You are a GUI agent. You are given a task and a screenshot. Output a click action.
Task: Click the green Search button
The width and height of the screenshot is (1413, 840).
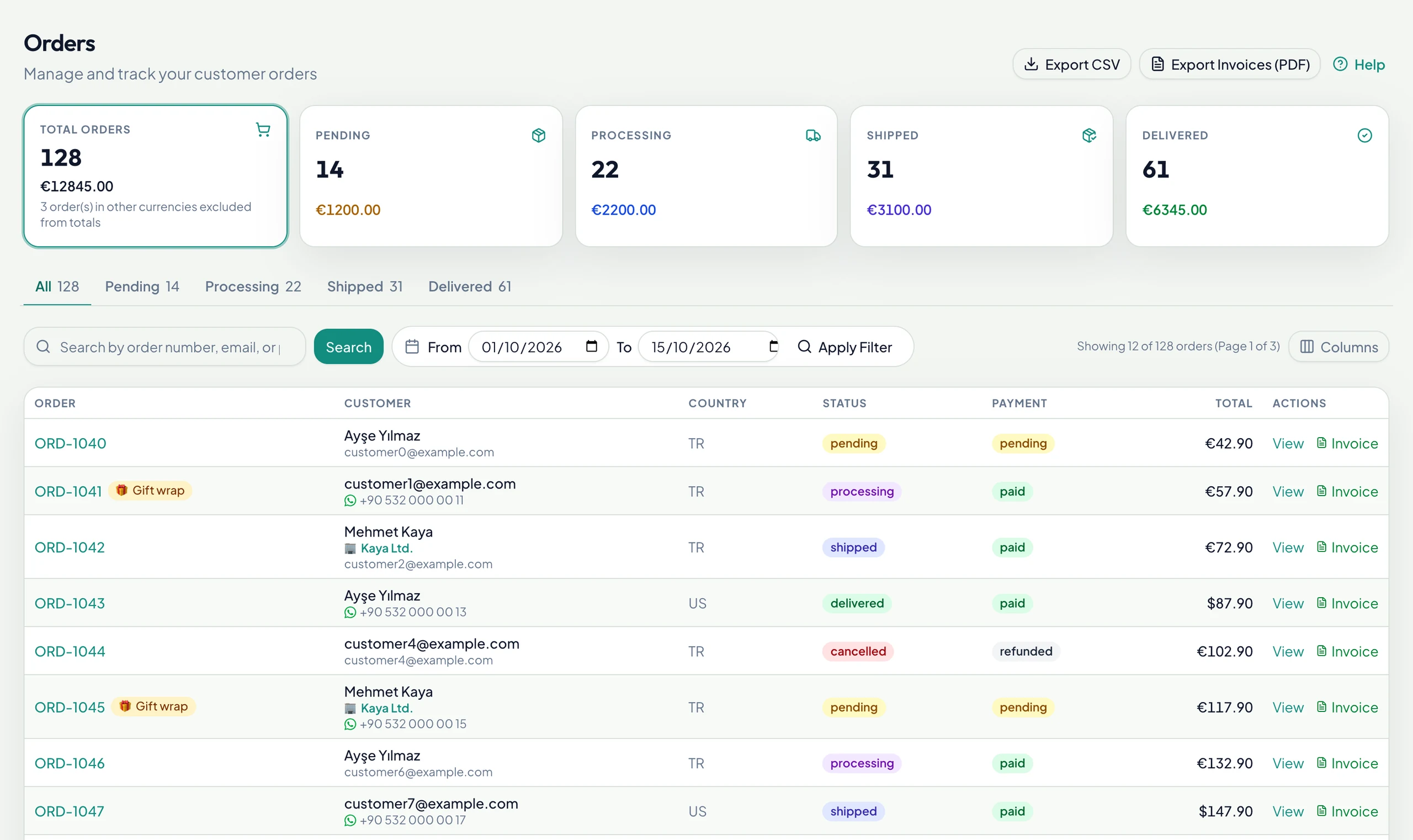(349, 347)
